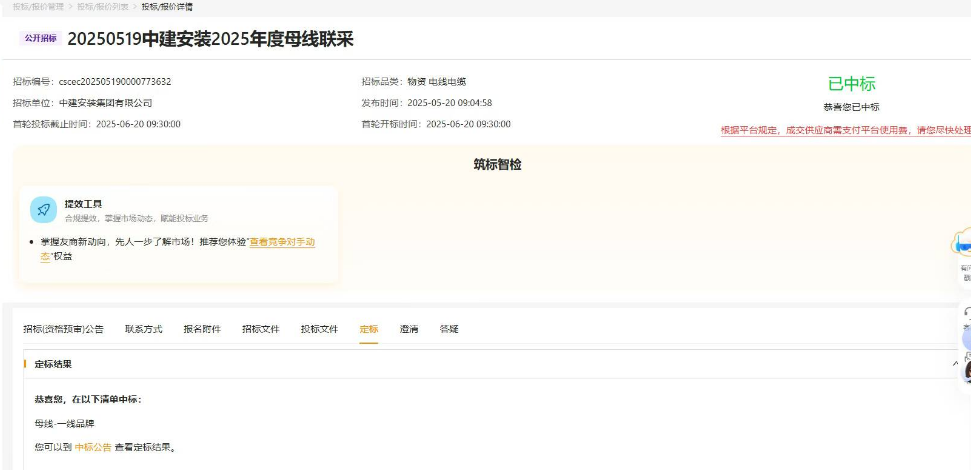971x470 pixels.
Task: Open the 报名附件 tab
Action: tap(202, 329)
